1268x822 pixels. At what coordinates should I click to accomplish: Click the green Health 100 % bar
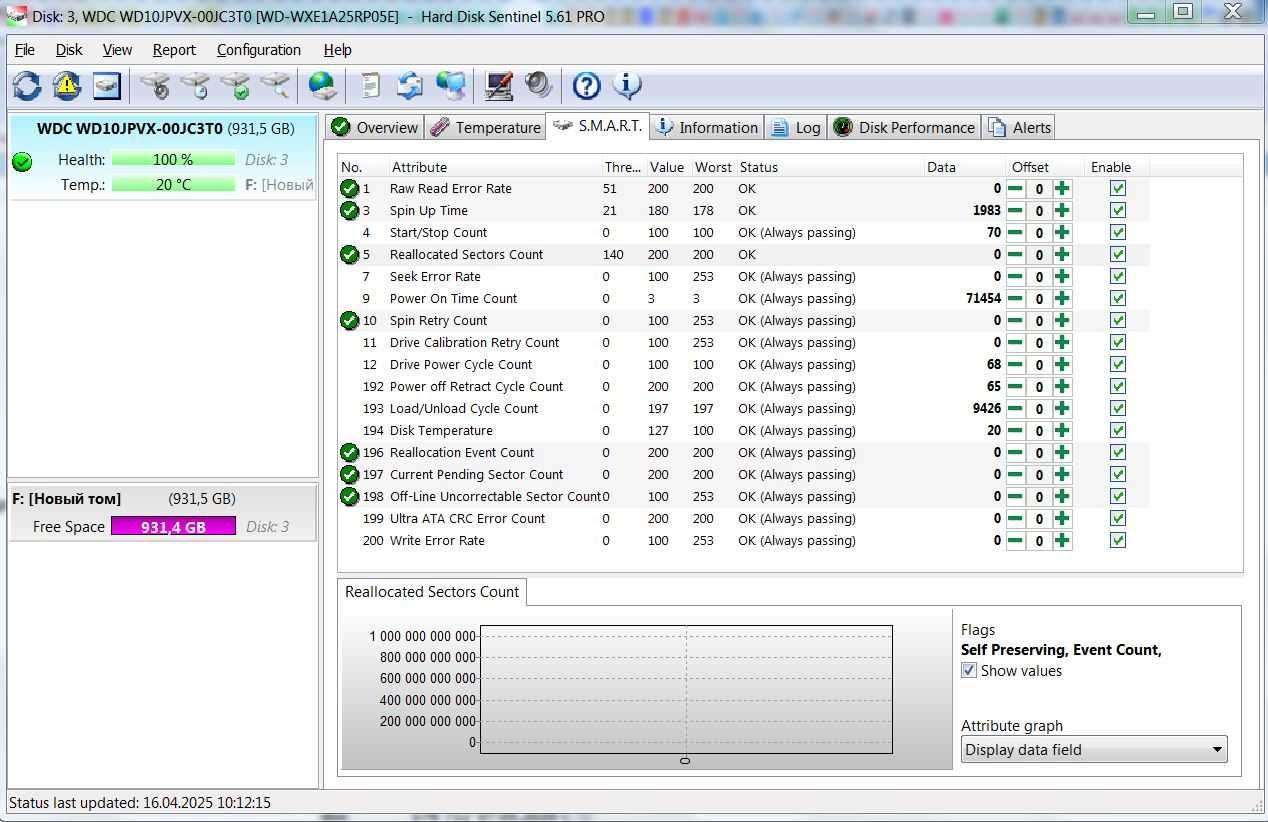(x=173, y=159)
